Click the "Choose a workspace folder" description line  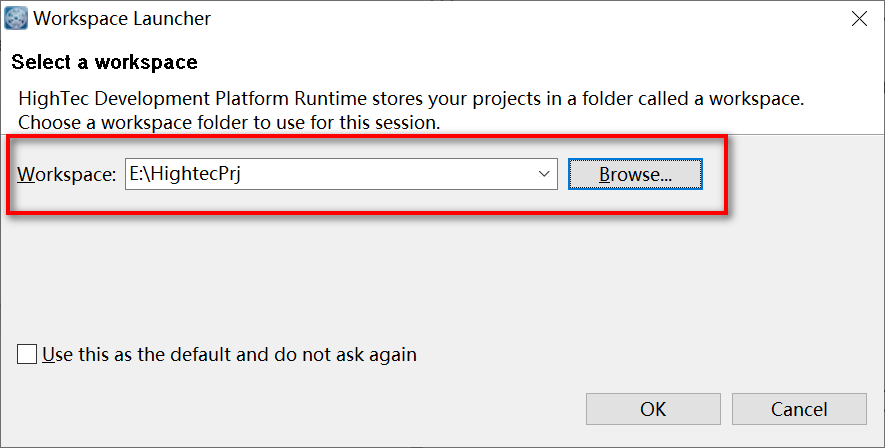[x=229, y=122]
